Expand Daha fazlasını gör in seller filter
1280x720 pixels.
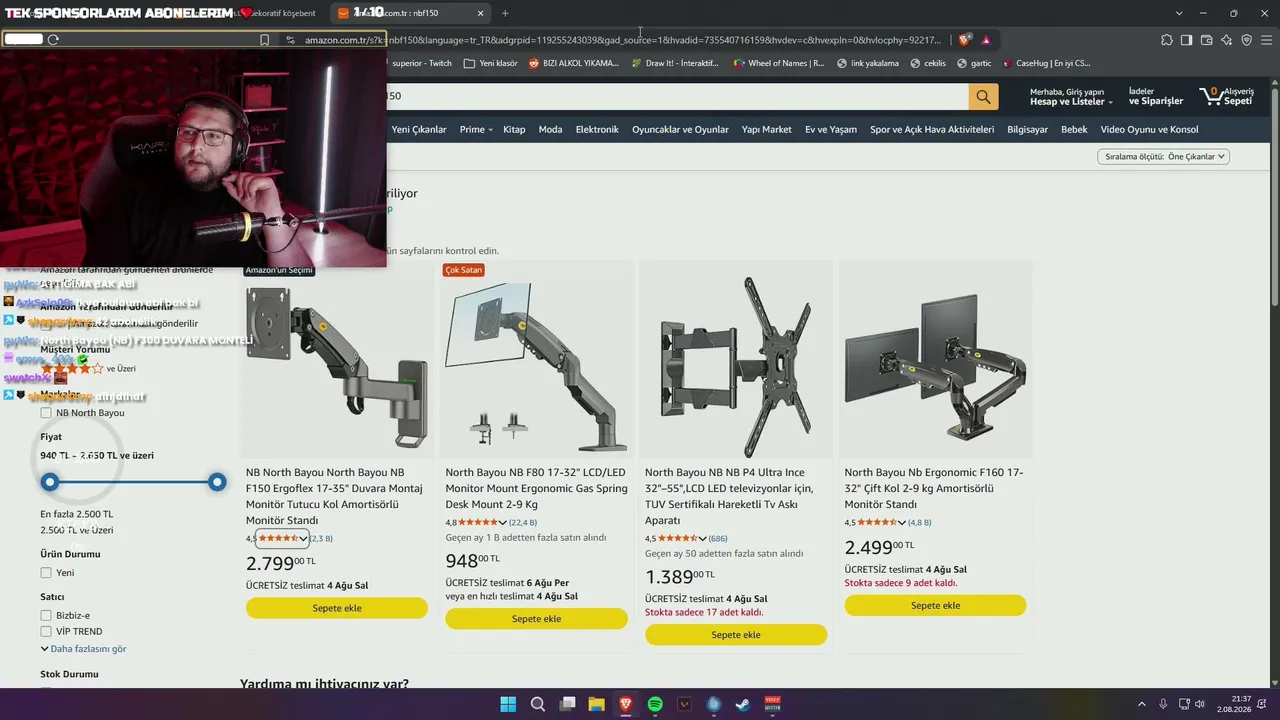point(83,649)
